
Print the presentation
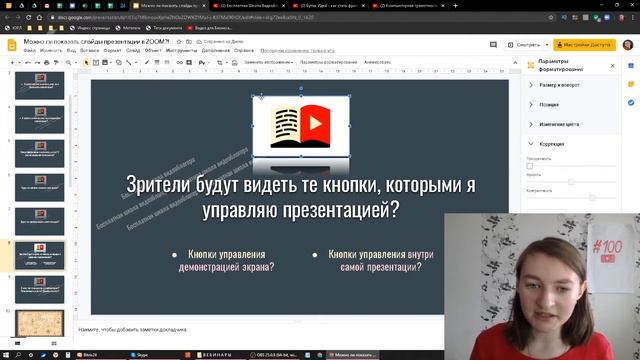point(47,62)
